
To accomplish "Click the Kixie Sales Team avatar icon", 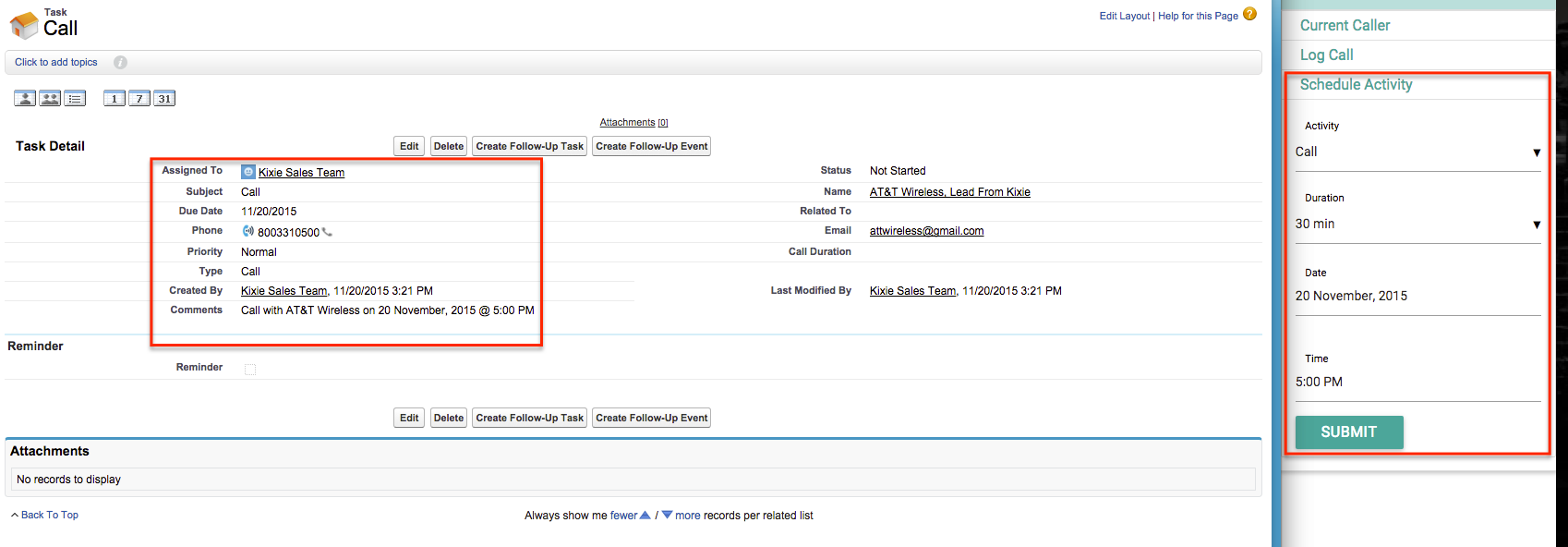I will click(x=247, y=172).
